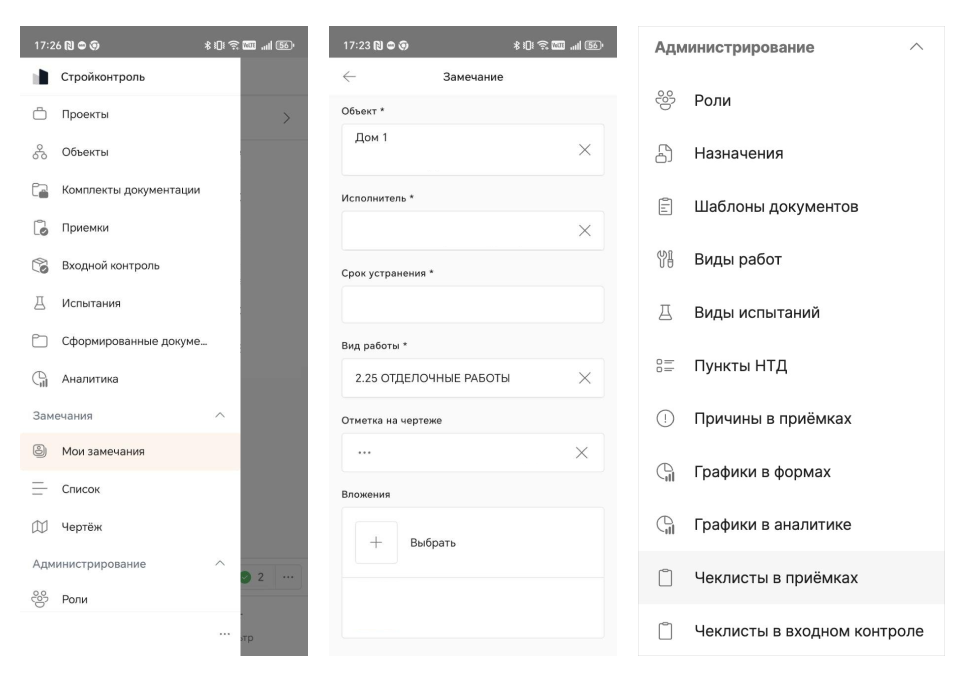Viewport: 976px width, 688px height.
Task: Click the Проекты icon in sidebar
Action: (x=41, y=114)
